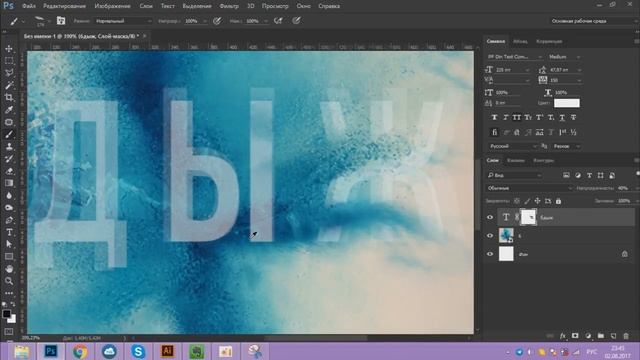This screenshot has width=640, height=360.
Task: Open the workspace switcher button
Action: coord(592,21)
